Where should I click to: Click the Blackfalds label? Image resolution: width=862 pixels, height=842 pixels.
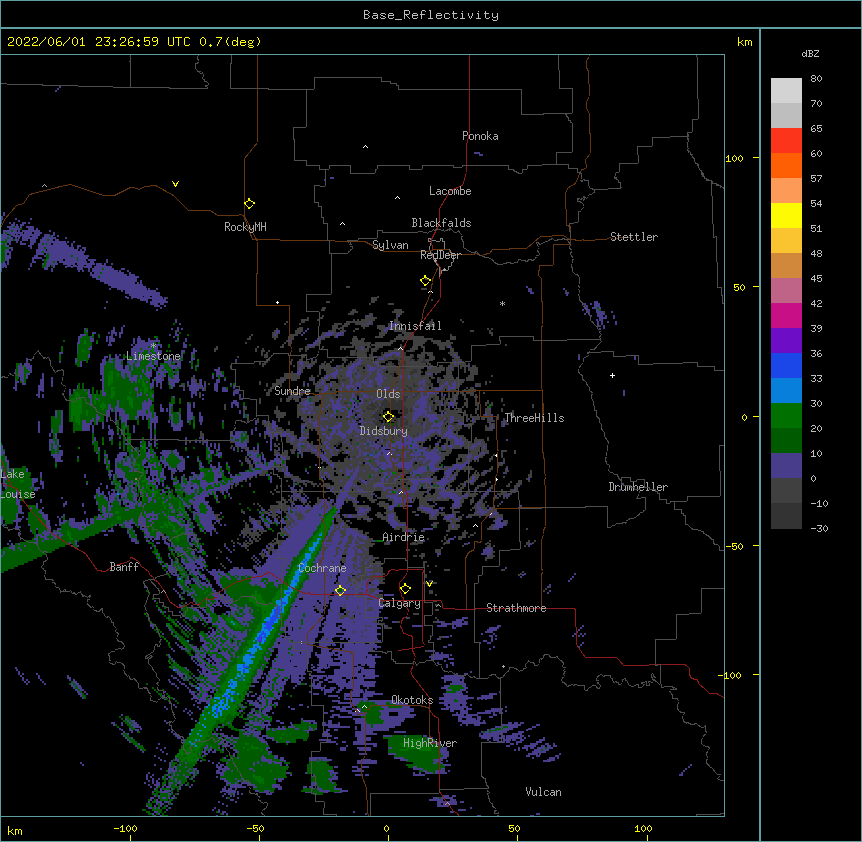click(x=441, y=223)
